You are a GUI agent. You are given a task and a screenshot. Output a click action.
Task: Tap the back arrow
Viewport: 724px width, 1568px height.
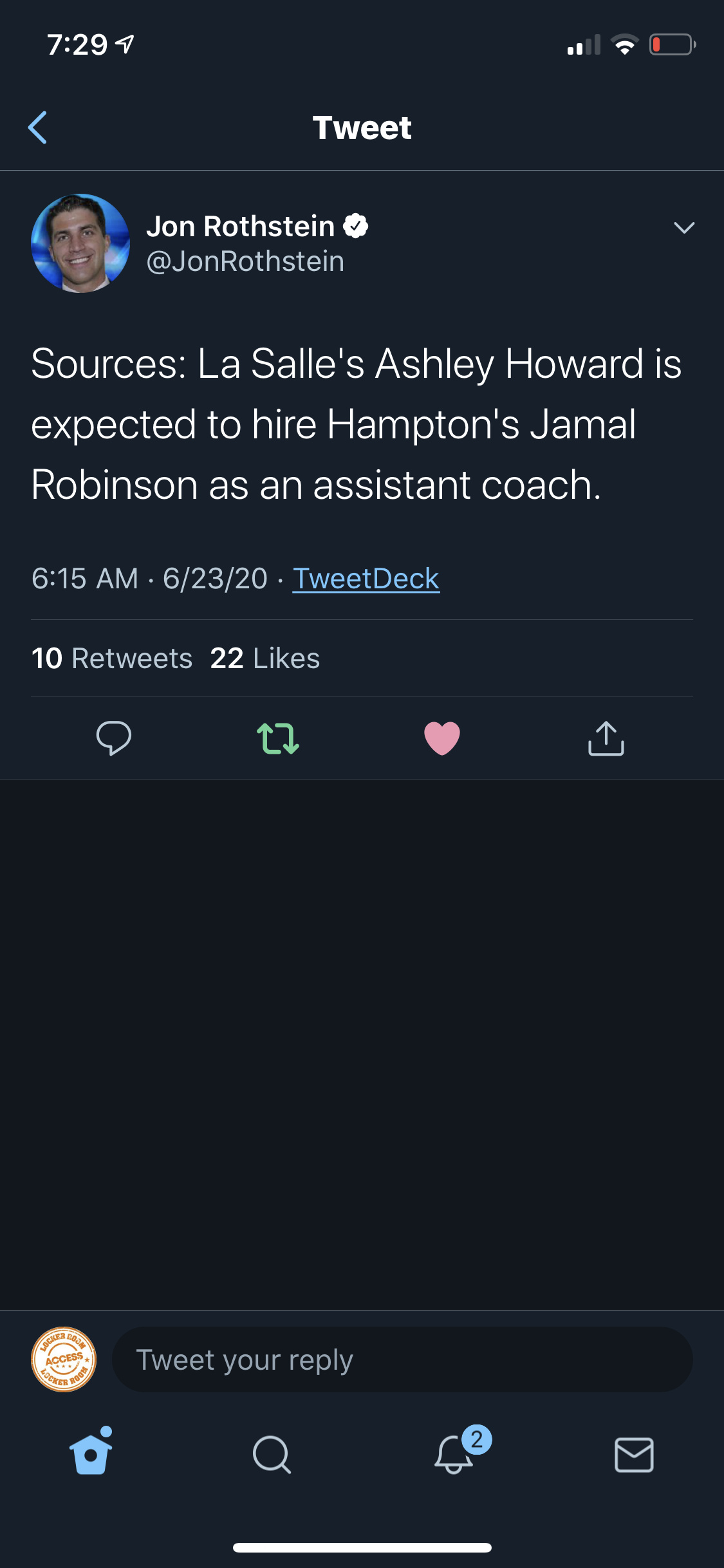(x=38, y=127)
